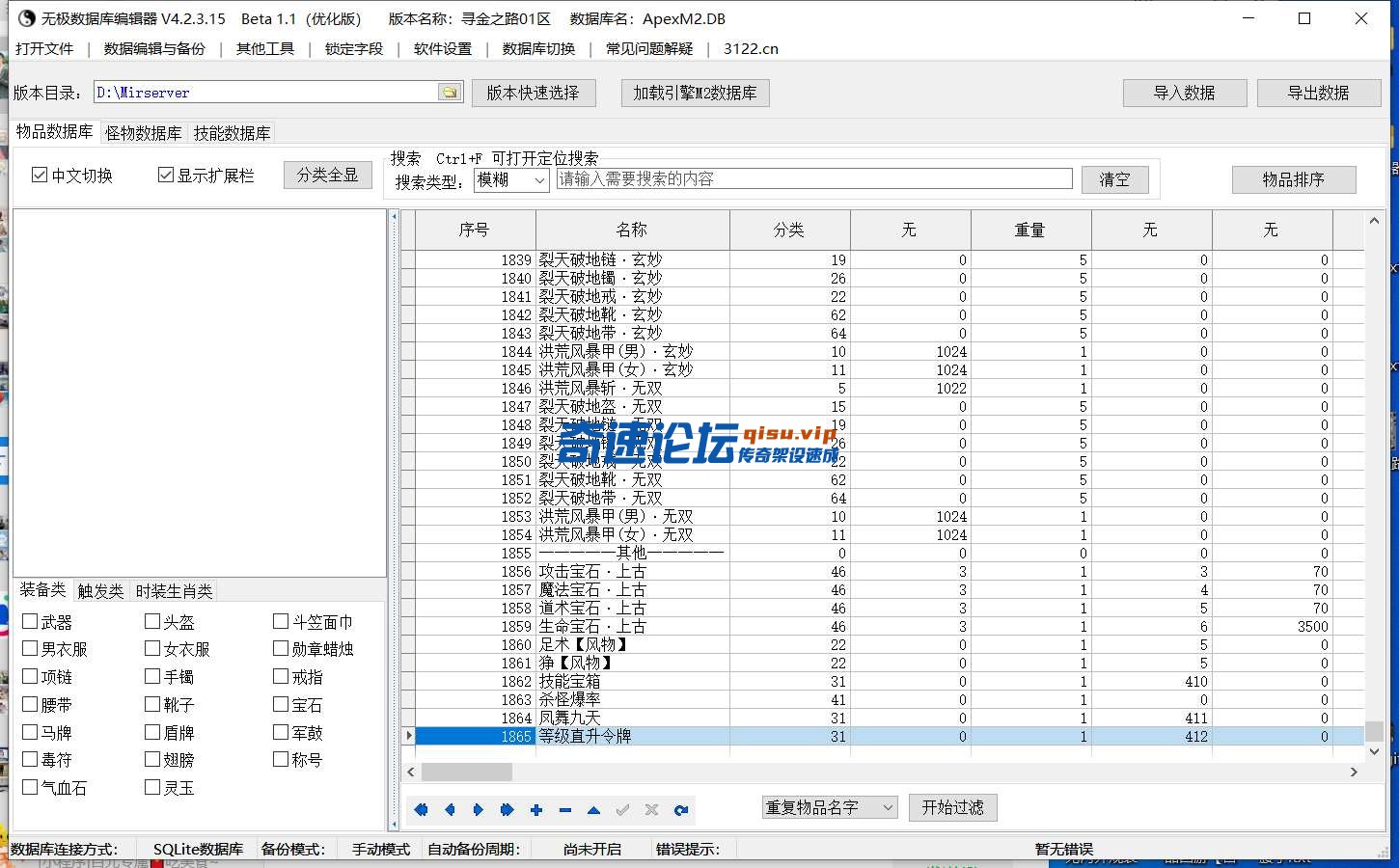Select 物品数据库 tab
Viewport: 1399px width, 868px height.
[x=55, y=131]
